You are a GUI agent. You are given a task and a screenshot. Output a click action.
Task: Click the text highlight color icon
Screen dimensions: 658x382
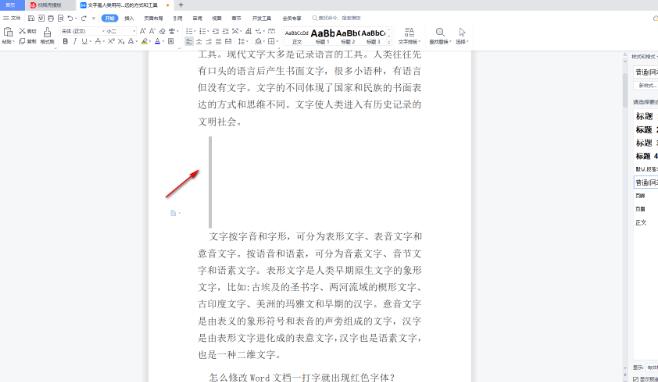[145, 41]
